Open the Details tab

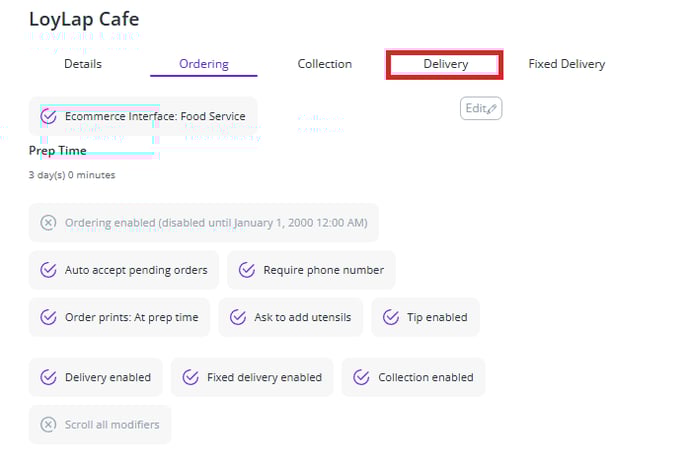pyautogui.click(x=83, y=64)
